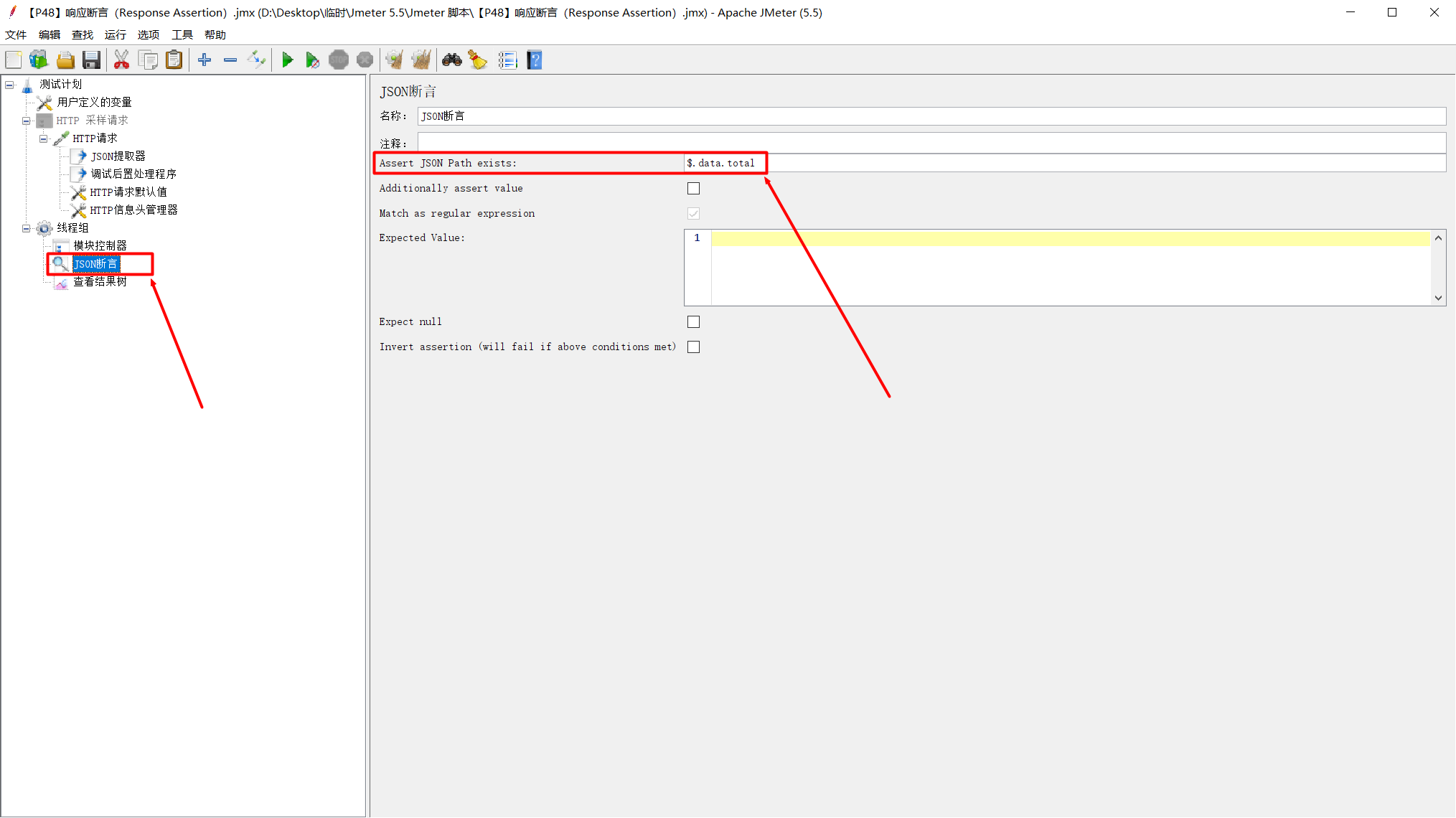Click the 线程组 gear icon
1456x818 pixels.
[44, 228]
